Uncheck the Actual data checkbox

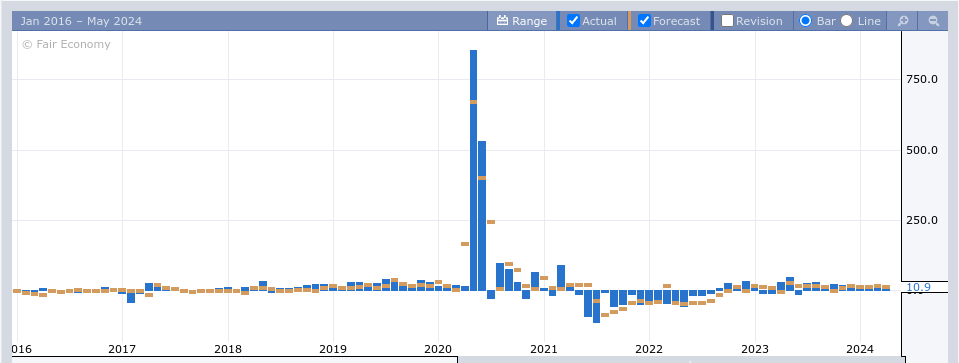tap(573, 21)
